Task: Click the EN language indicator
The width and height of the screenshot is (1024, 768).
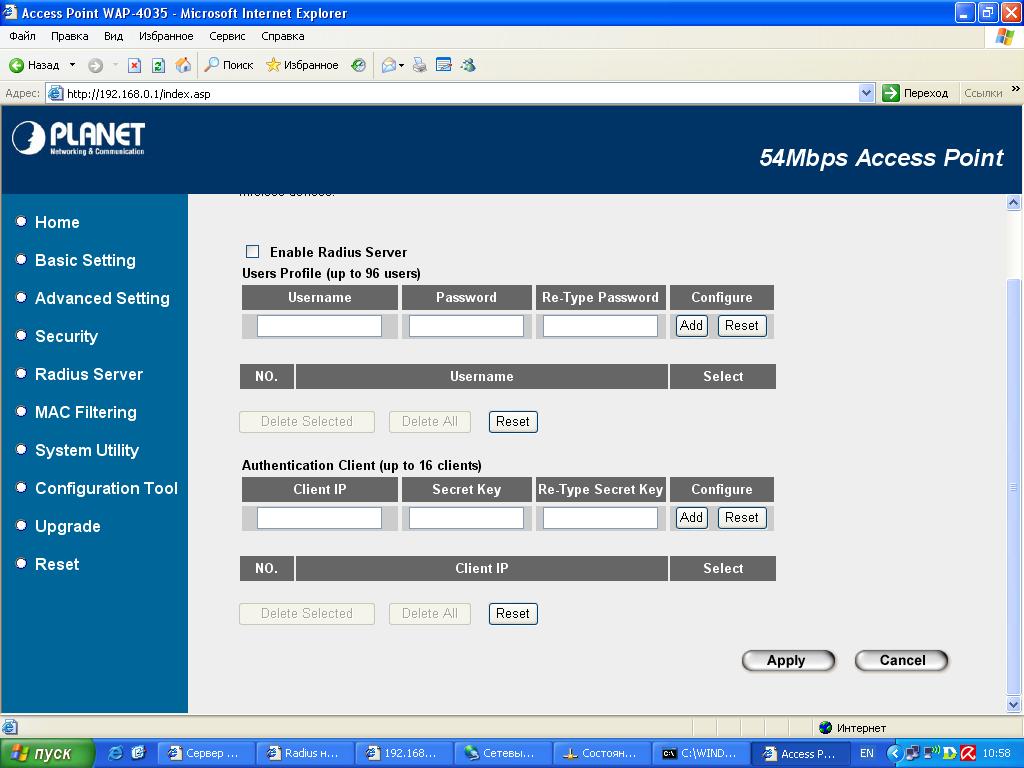Action: 867,753
